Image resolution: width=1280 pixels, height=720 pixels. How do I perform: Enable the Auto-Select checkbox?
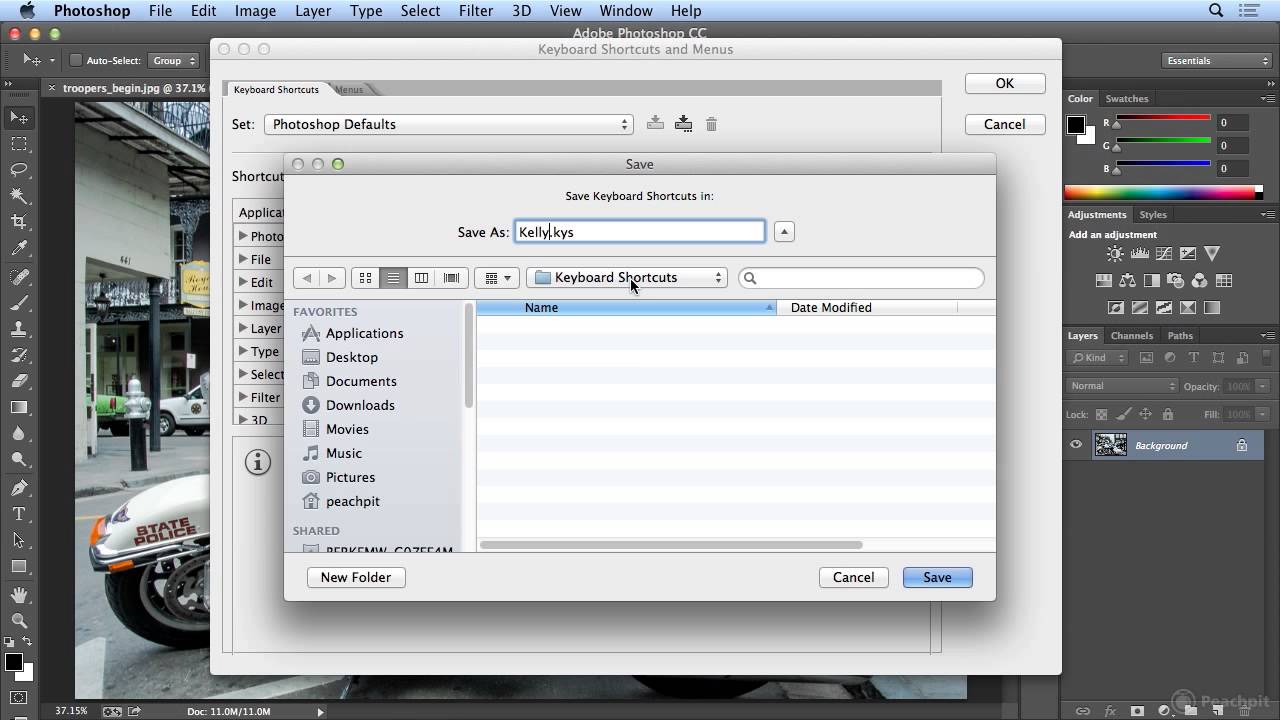[75, 61]
